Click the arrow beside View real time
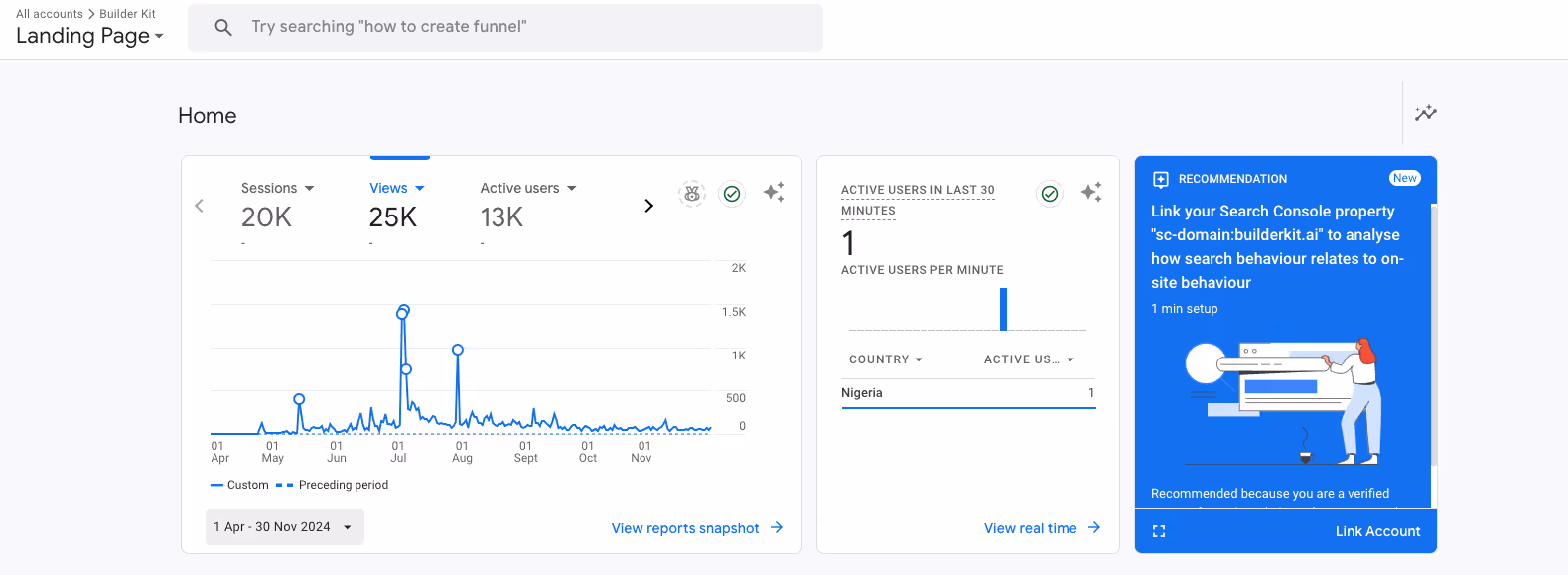Viewport: 1568px width, 575px height. coord(1094,528)
